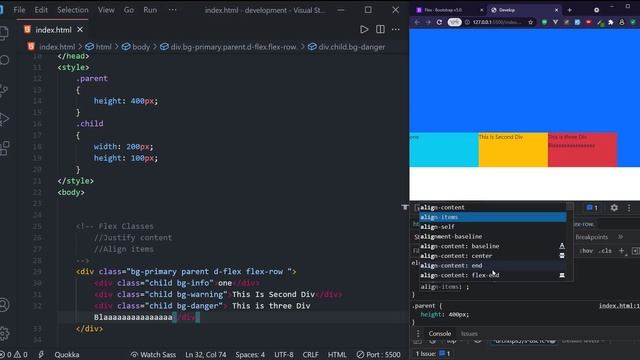Close the Develop browser tab
640x360 pixels.
pos(556,10)
